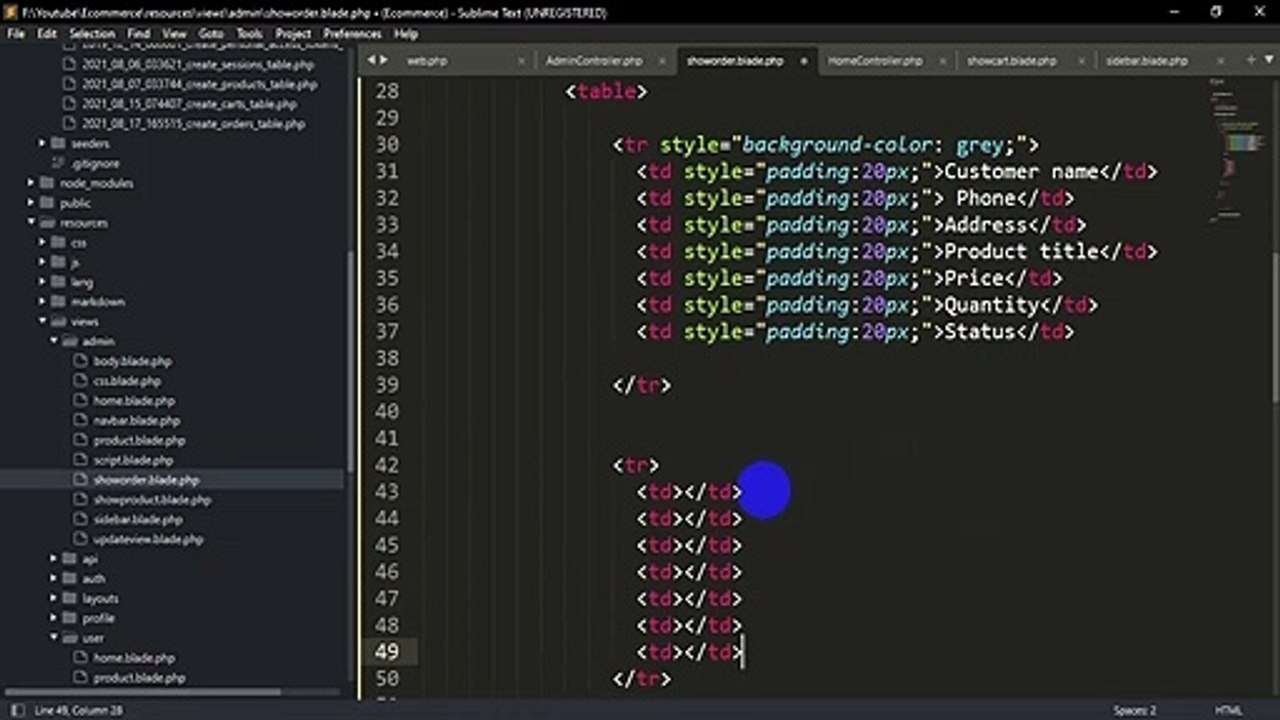The width and height of the screenshot is (1280, 720).
Task: Open 2021_08_07 create_products_table.php file
Action: click(x=199, y=84)
